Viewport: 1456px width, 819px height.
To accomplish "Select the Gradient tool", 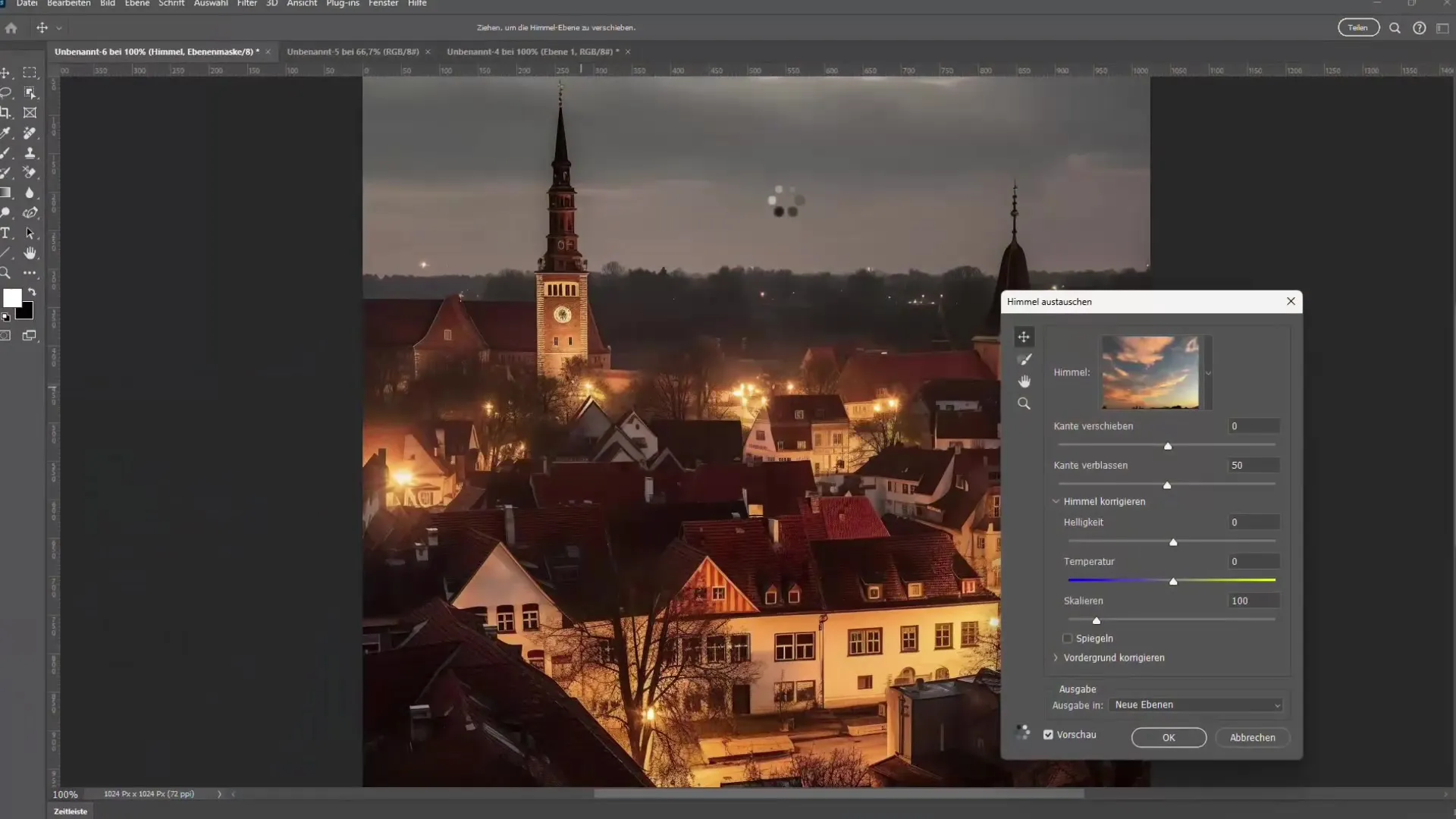I will pyautogui.click(x=6, y=193).
